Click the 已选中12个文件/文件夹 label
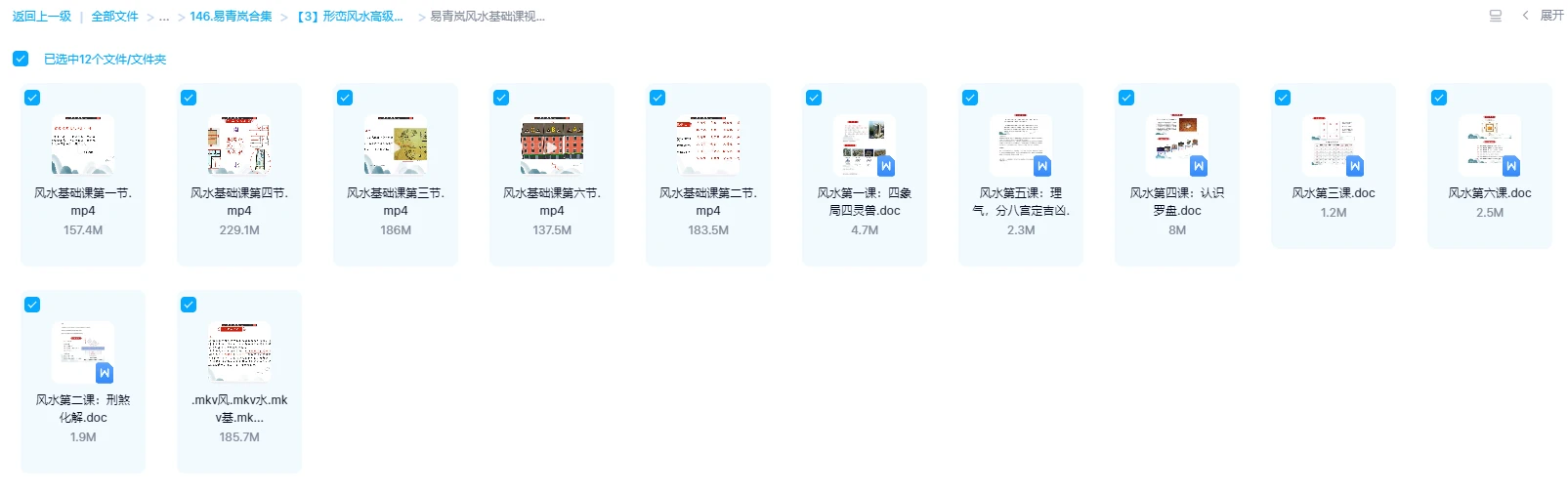This screenshot has height=494, width=1568. tap(106, 60)
